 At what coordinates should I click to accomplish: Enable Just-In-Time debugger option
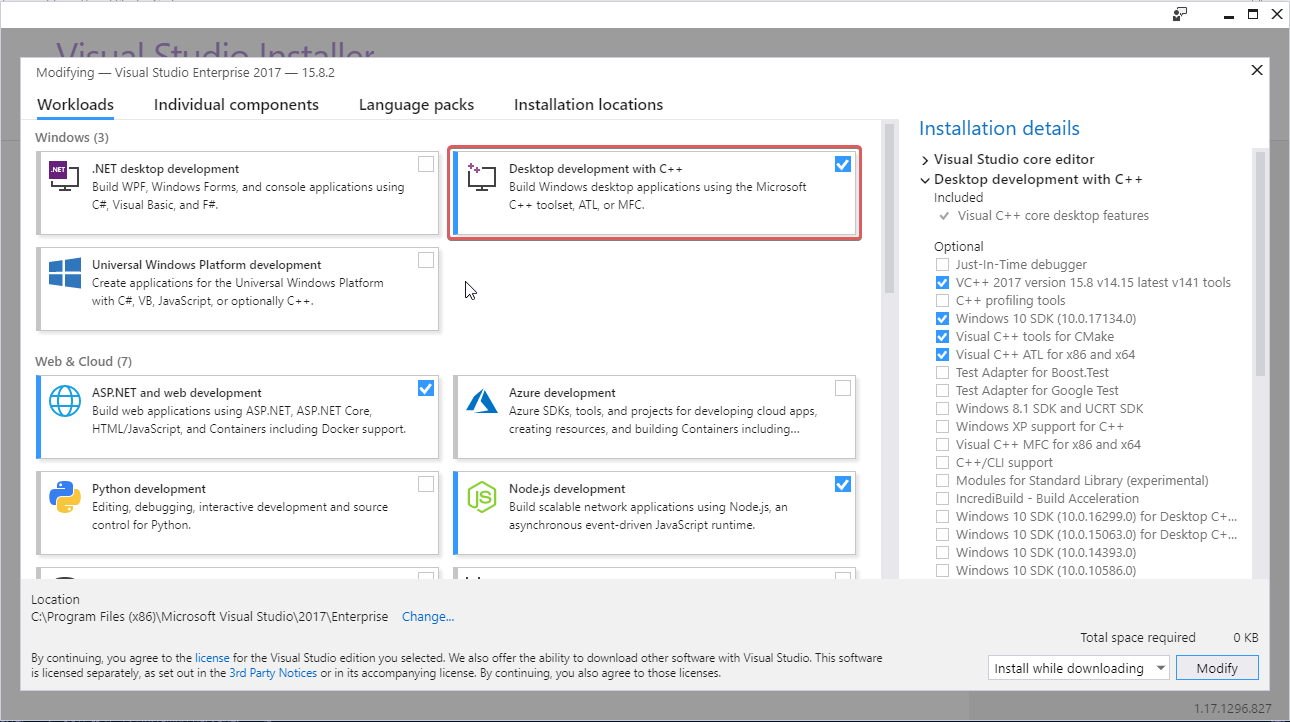pos(942,265)
